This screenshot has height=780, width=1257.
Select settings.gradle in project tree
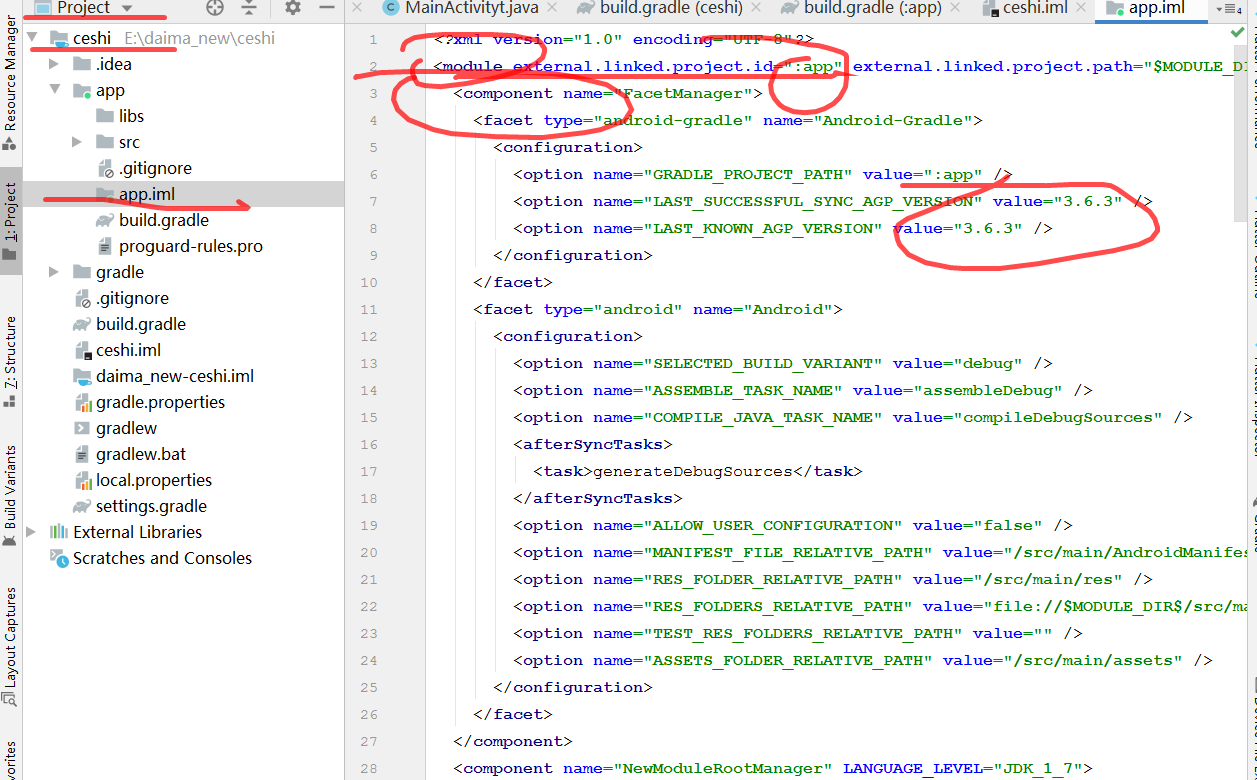coord(151,506)
